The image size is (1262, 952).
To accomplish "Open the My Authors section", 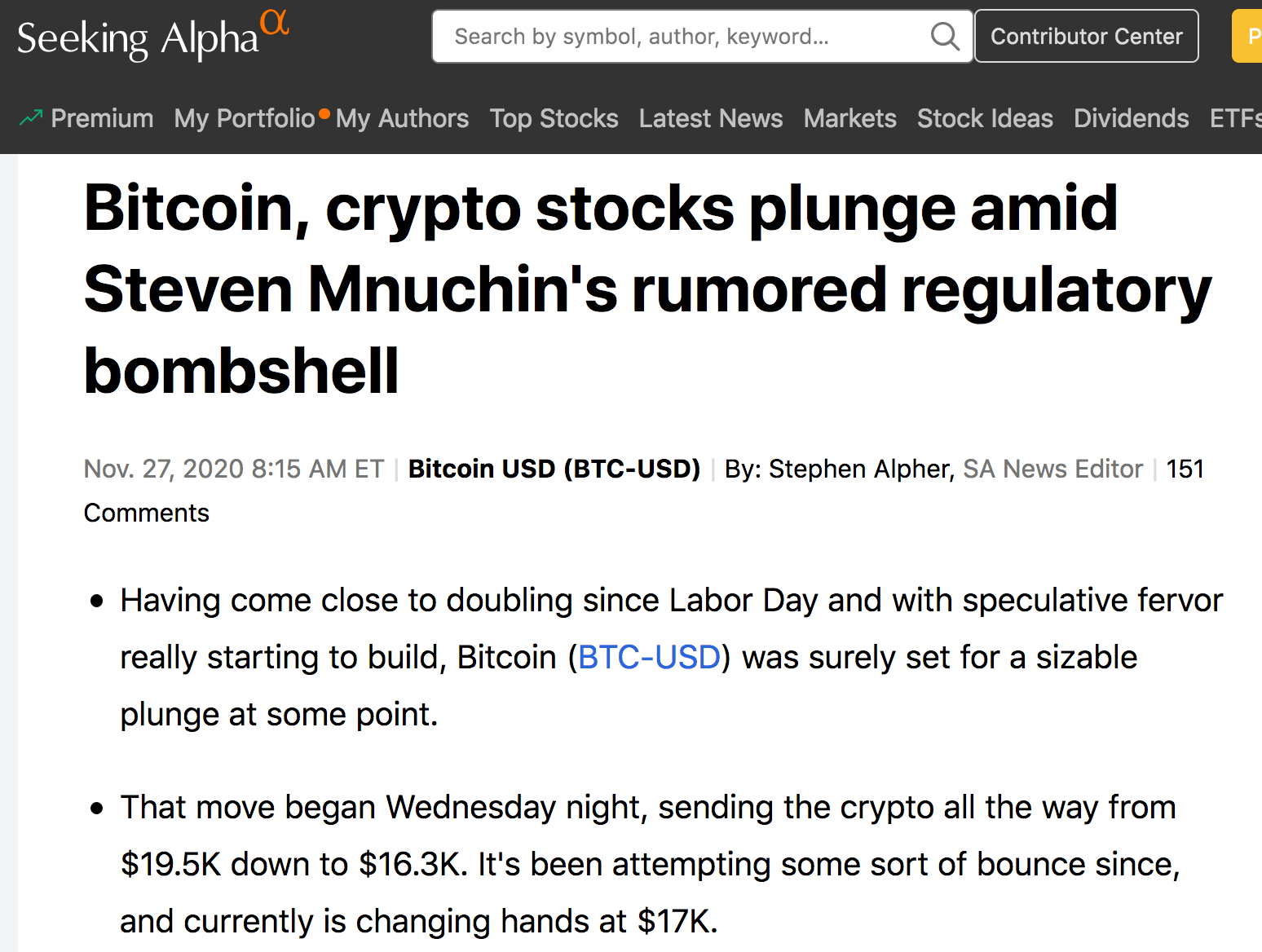I will click(402, 119).
